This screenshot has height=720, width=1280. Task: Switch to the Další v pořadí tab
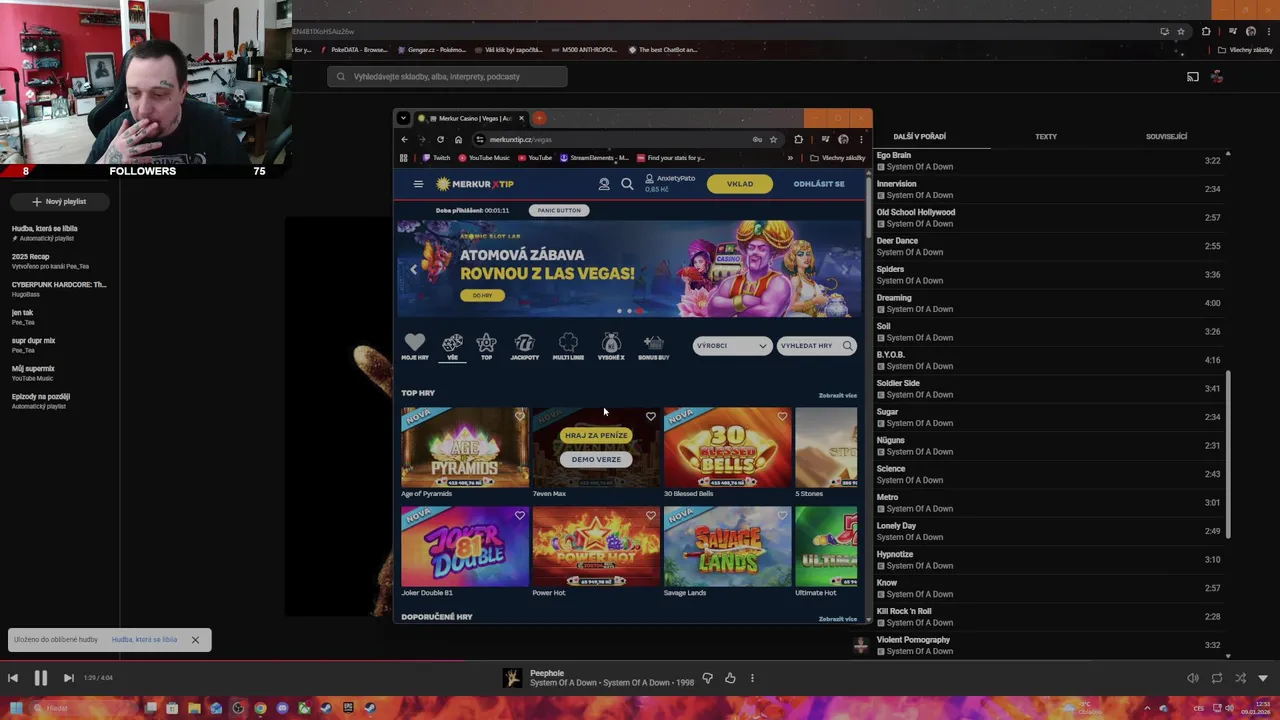pyautogui.click(x=919, y=136)
